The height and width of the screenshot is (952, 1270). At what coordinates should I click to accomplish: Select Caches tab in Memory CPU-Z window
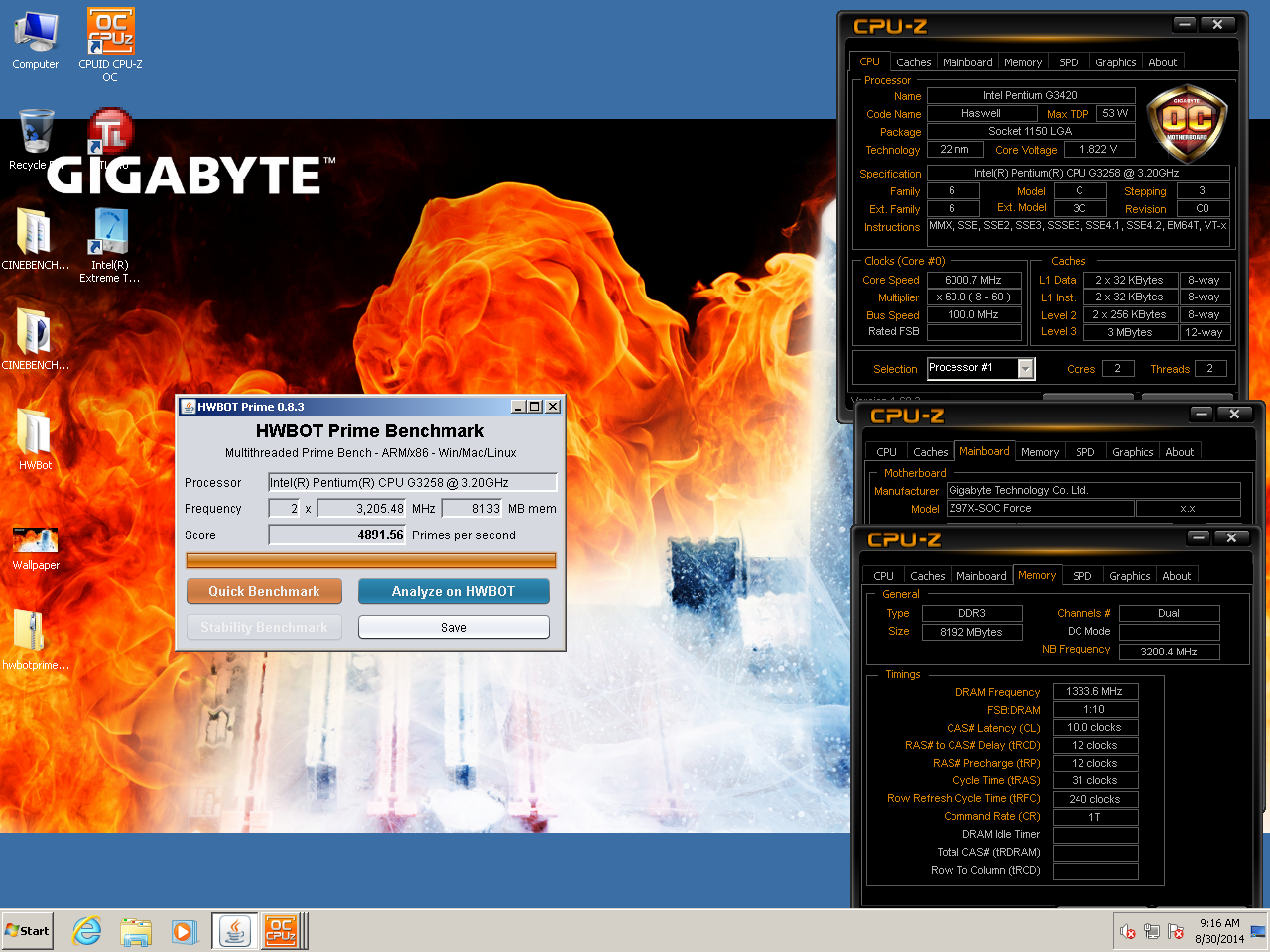[x=928, y=576]
